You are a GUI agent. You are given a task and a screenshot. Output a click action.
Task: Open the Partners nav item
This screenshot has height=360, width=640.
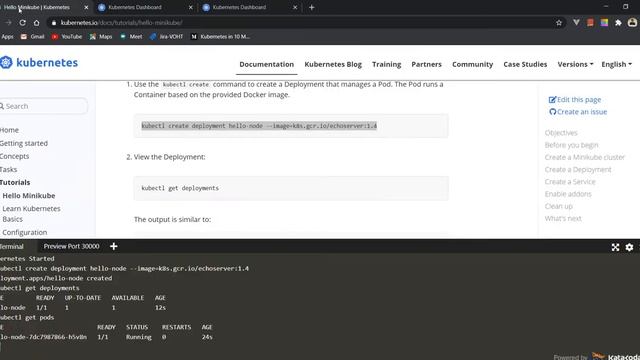427,64
